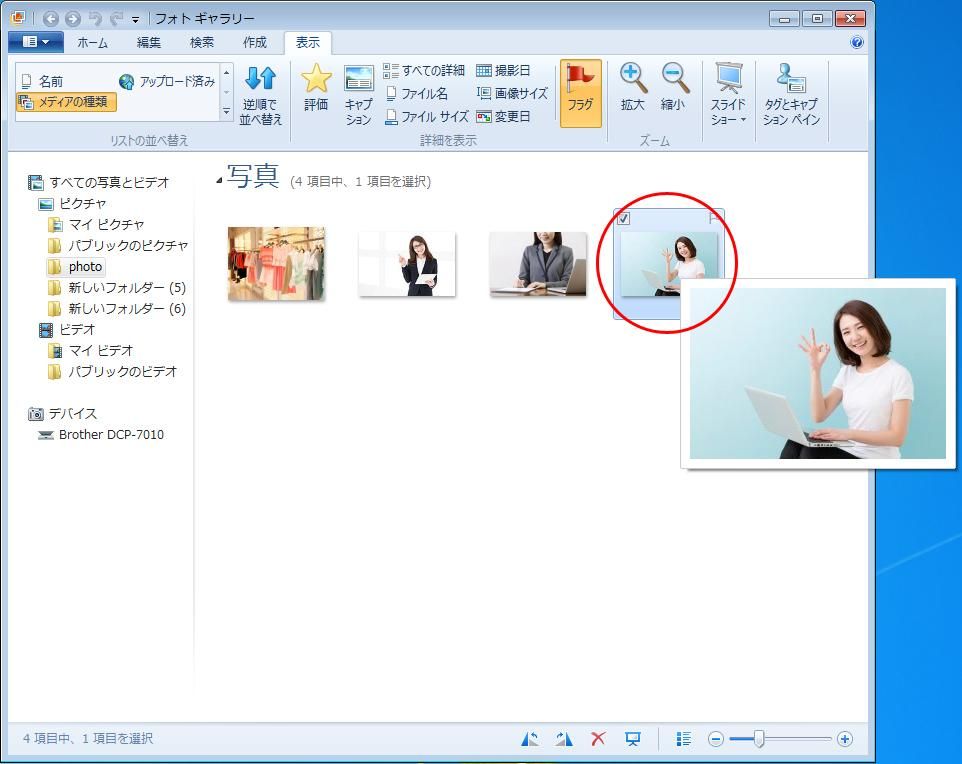Delete selected photo with red X
The image size is (962, 764).
click(x=598, y=739)
